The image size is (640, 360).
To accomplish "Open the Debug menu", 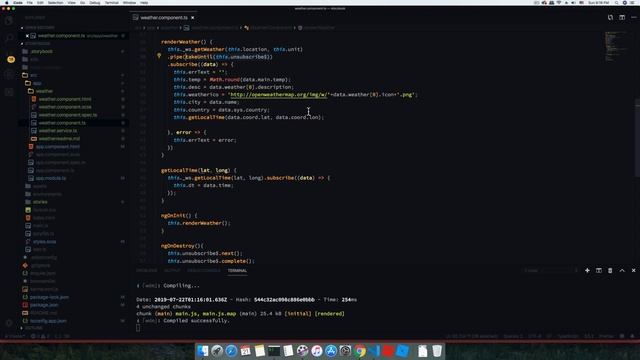I will click(x=95, y=3).
